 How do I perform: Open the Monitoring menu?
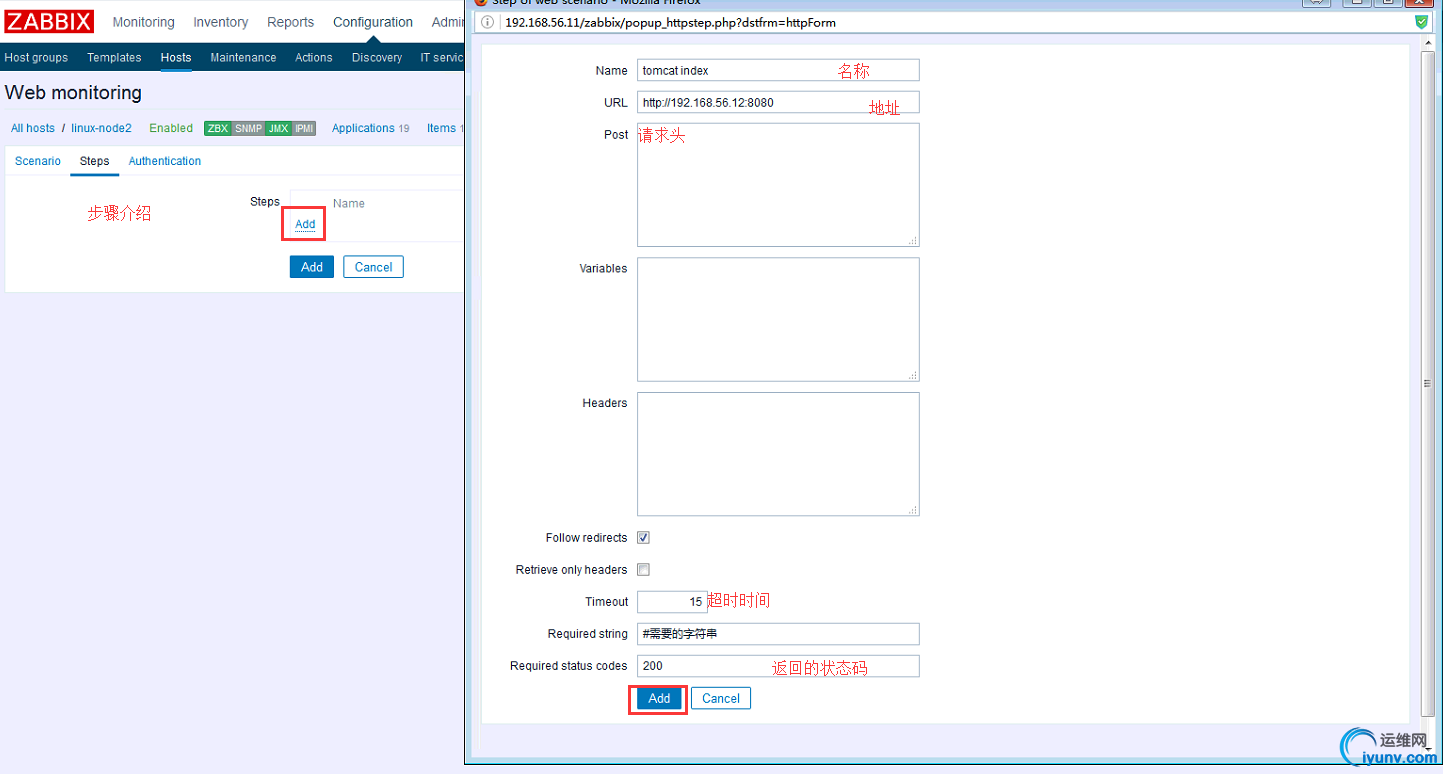click(143, 22)
